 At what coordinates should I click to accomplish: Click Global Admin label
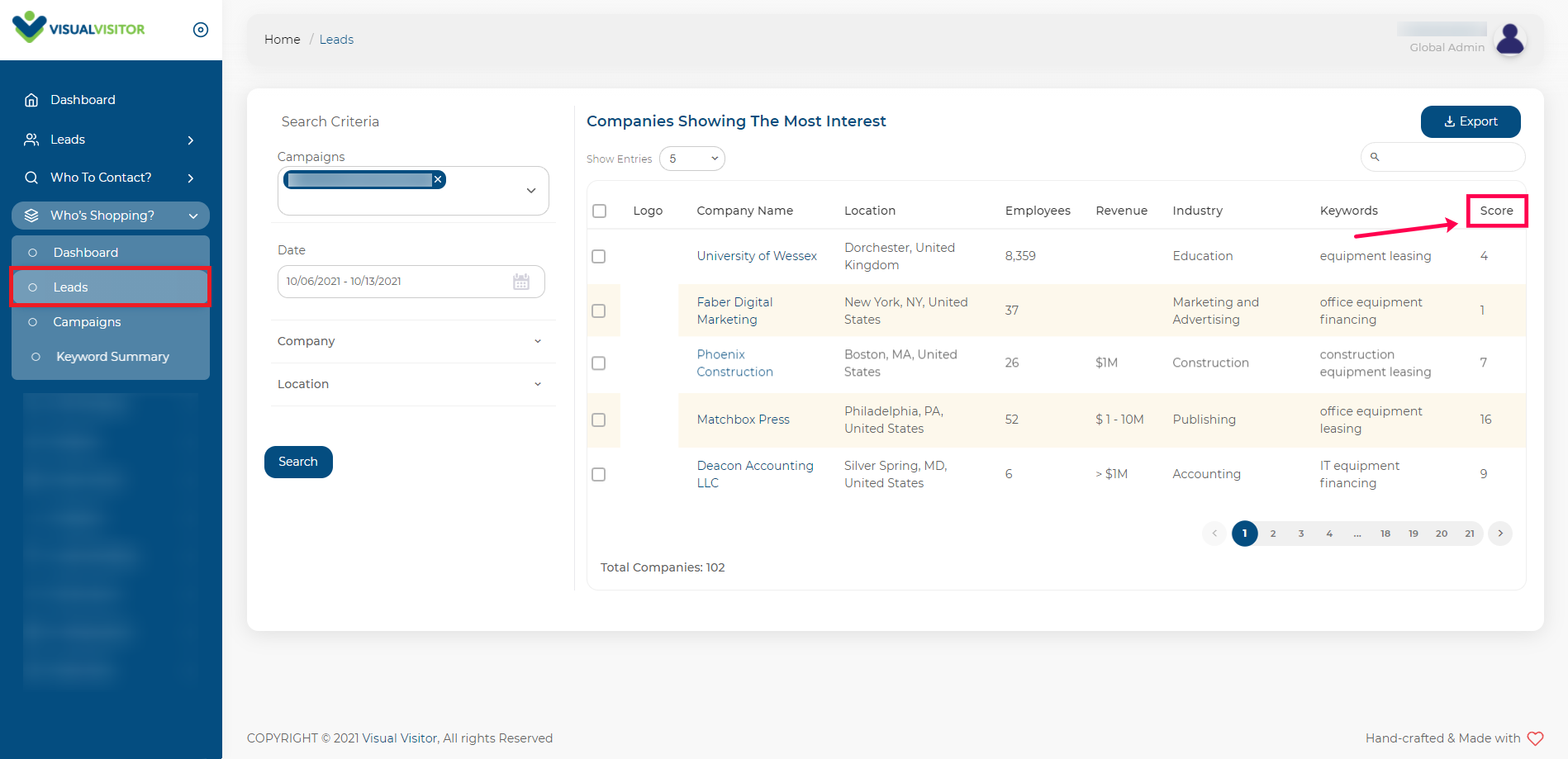tap(1447, 48)
